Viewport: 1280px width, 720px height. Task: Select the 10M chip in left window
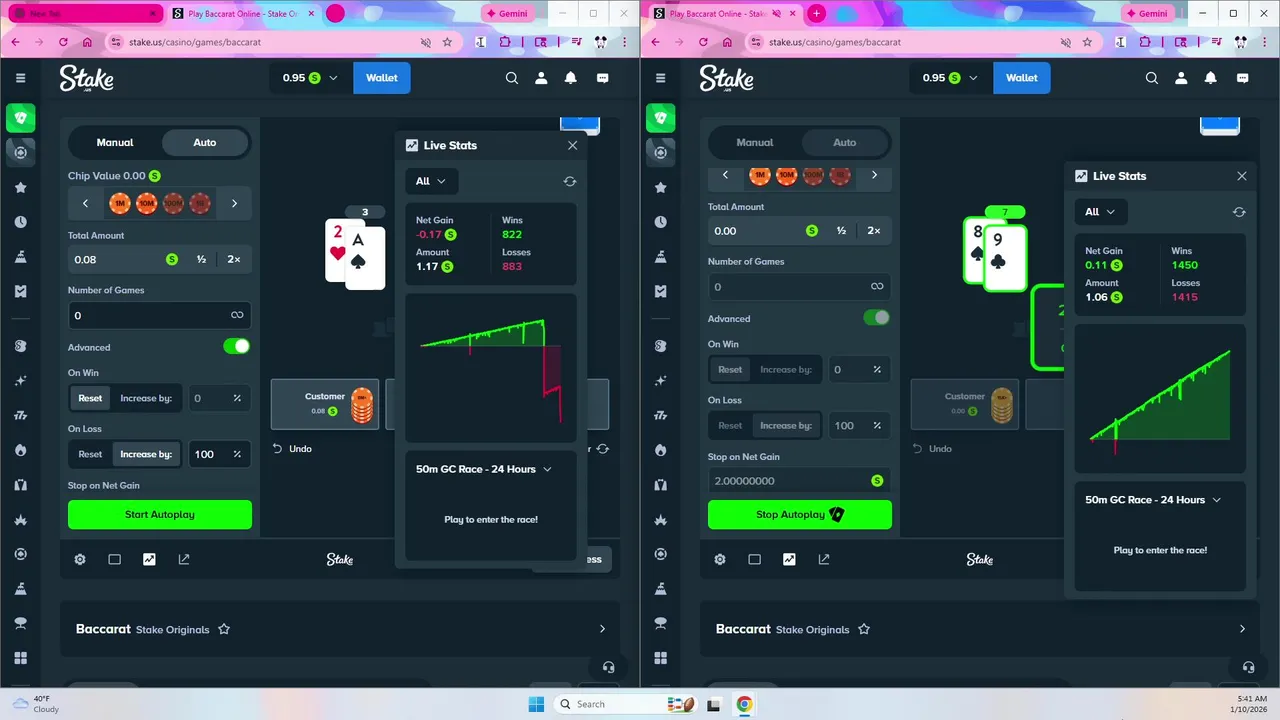[146, 204]
